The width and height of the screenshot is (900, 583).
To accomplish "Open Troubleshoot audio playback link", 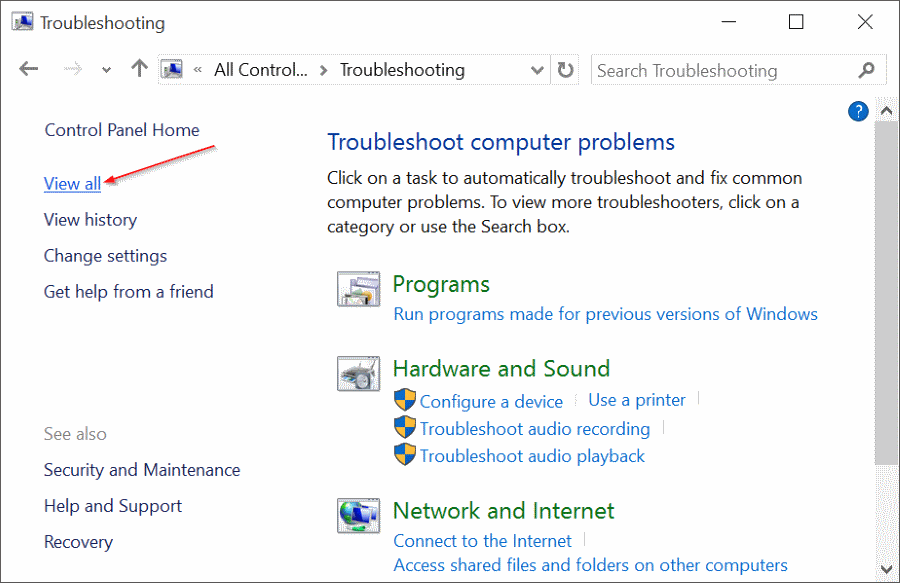I will 532,456.
